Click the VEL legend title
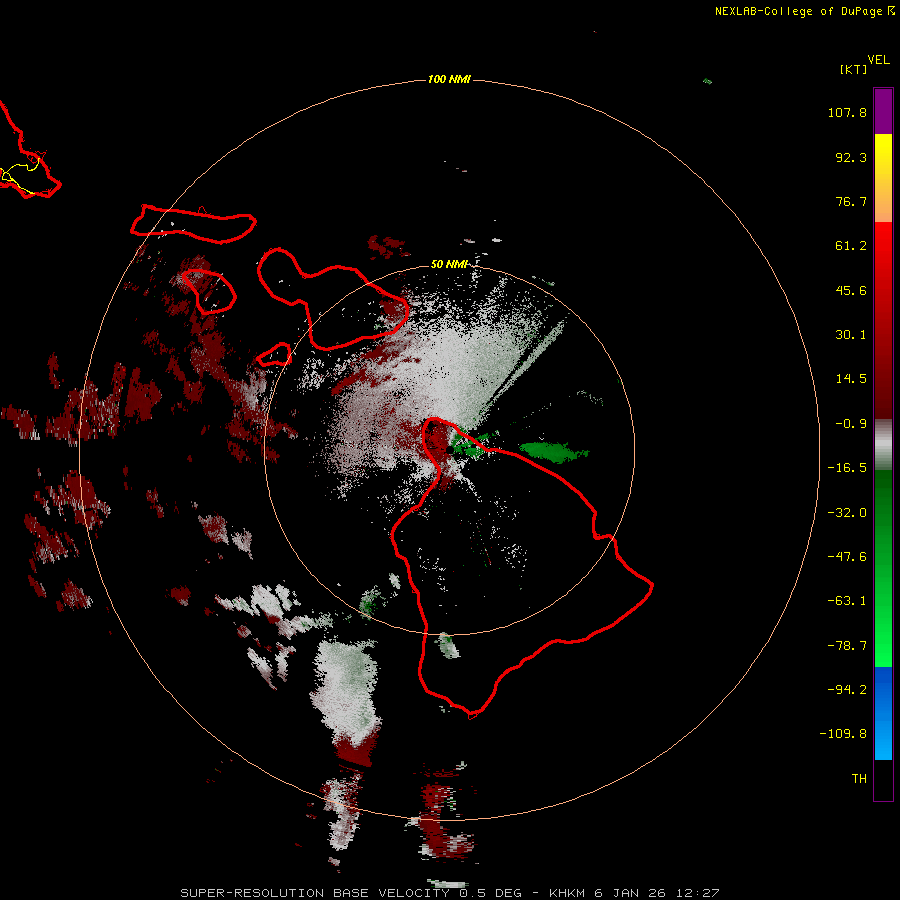 click(x=879, y=59)
